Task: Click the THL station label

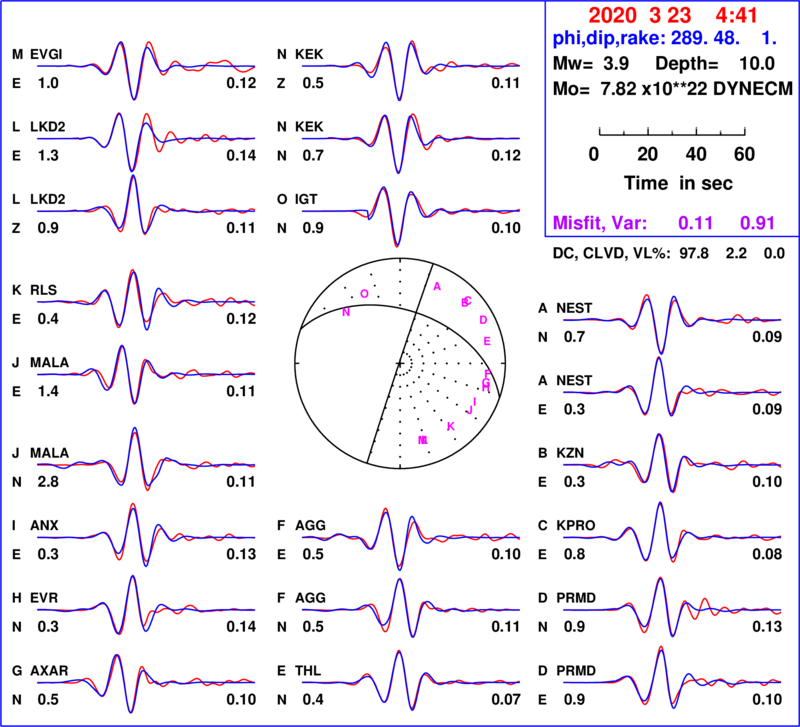Action: tap(308, 670)
